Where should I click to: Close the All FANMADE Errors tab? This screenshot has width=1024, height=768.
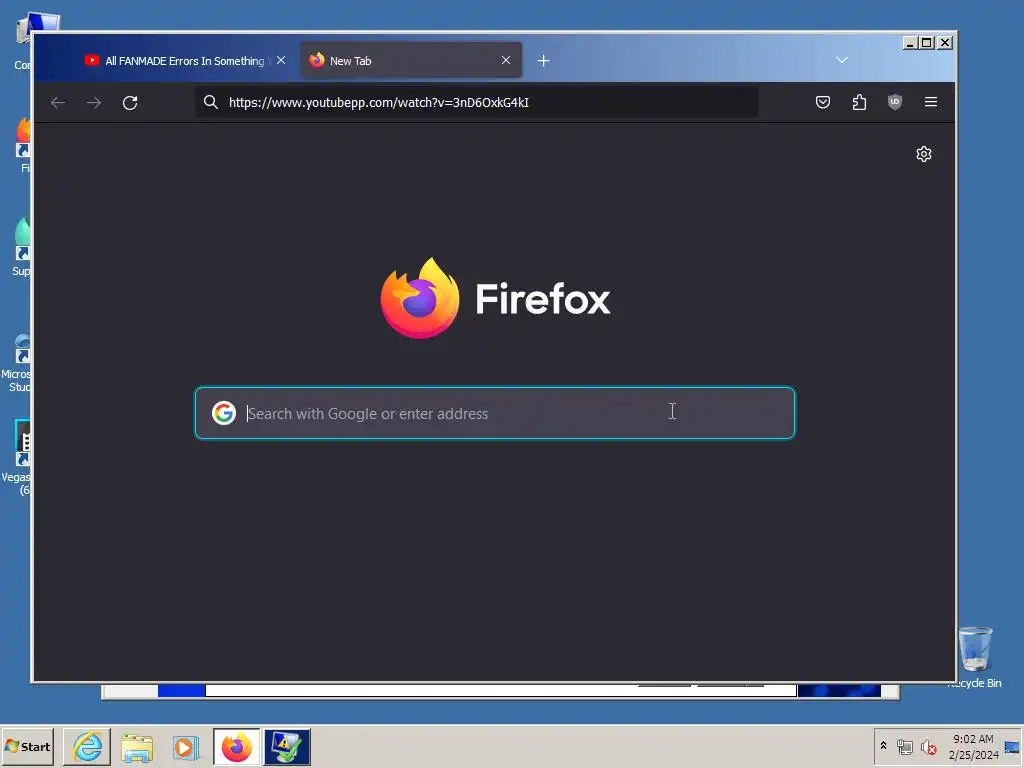click(x=281, y=60)
